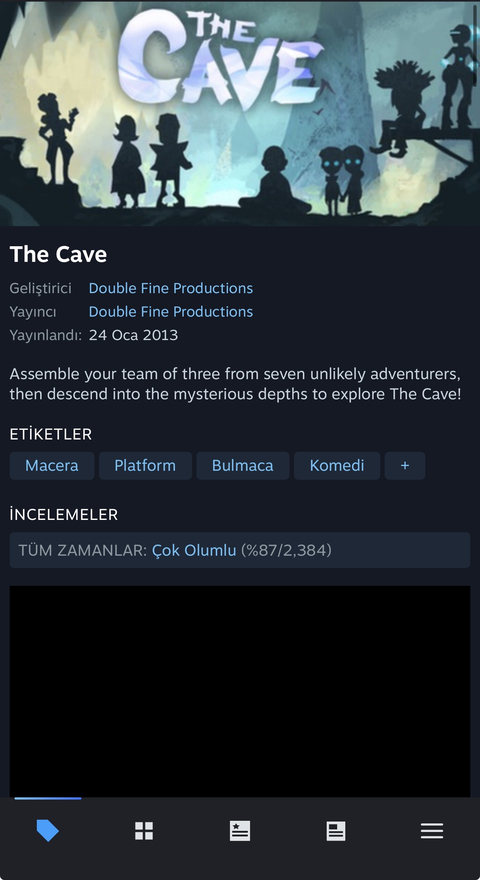Viewport: 480px width, 880px height.
Task: Open the Yayıncı Double Fine Productions link
Action: pos(171,311)
